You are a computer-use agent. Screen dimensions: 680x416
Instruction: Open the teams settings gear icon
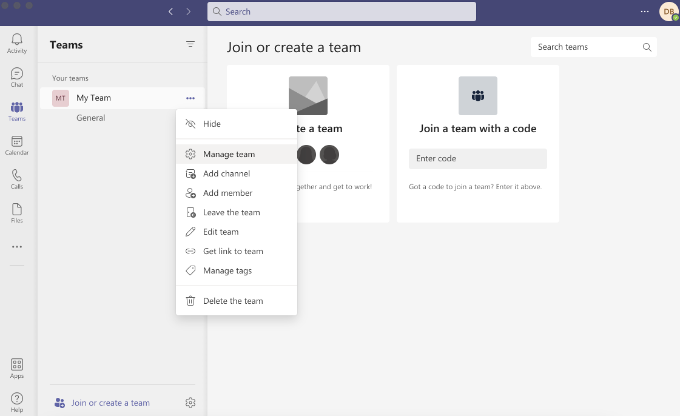(190, 403)
